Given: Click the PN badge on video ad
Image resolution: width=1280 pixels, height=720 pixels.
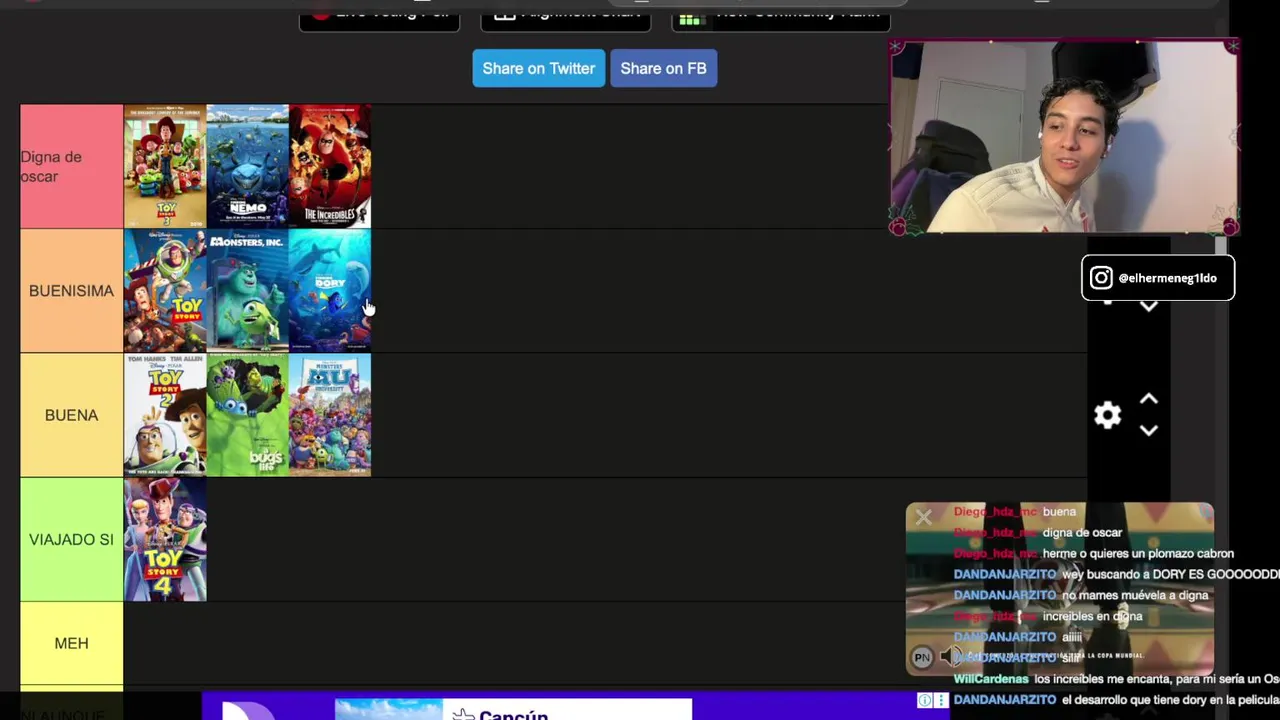Looking at the screenshot, I should [x=922, y=657].
